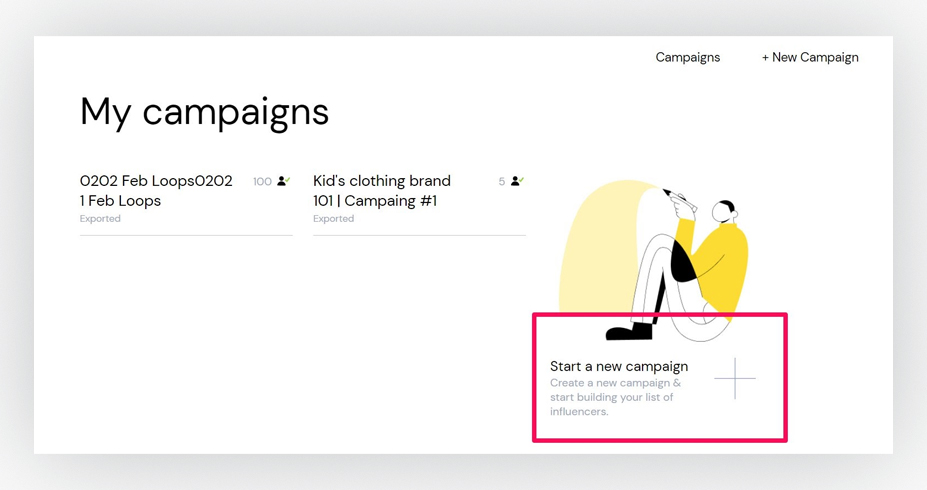The height and width of the screenshot is (490, 927).
Task: Click the 5 influencer count
Action: click(501, 181)
